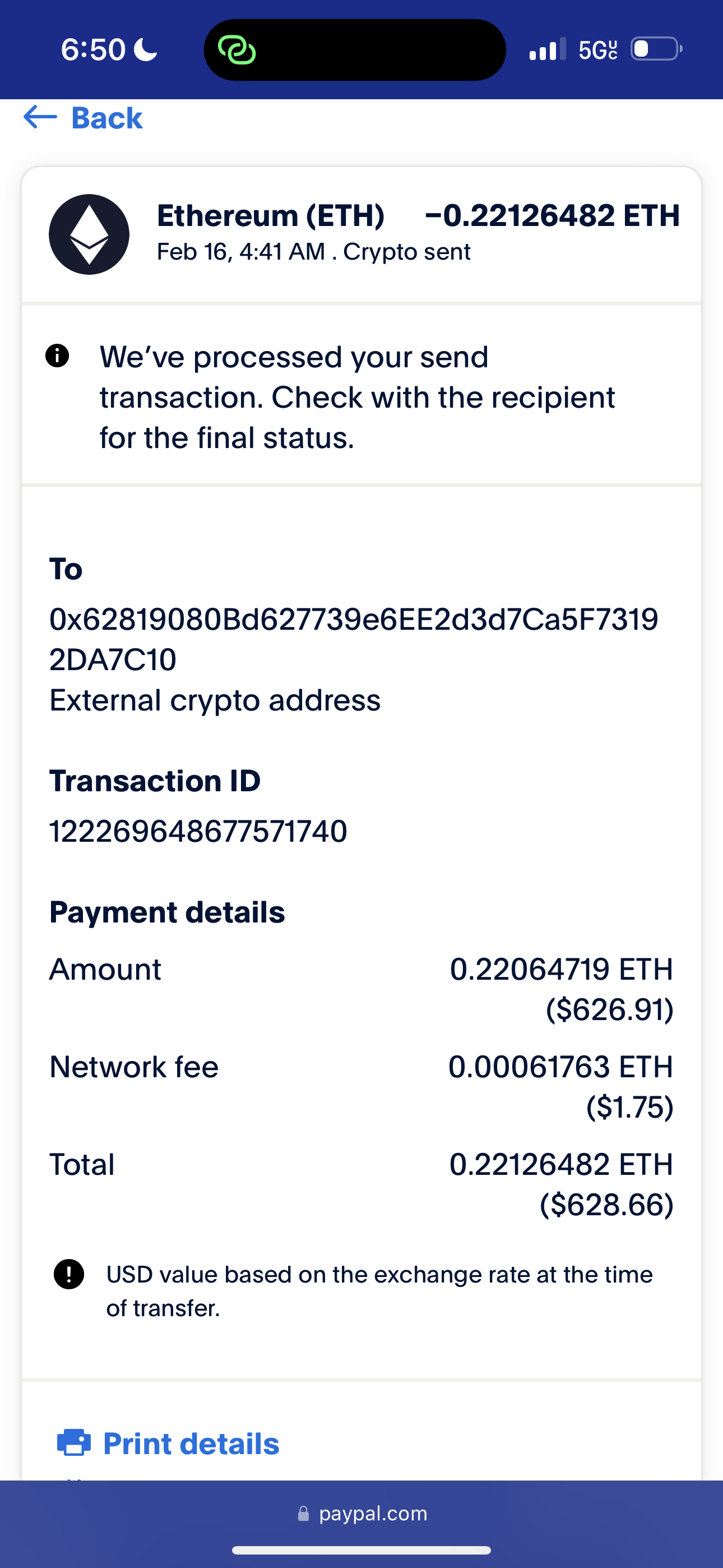Tap the cellular signal bars
The width and height of the screenshot is (723, 1568).
[x=547, y=49]
